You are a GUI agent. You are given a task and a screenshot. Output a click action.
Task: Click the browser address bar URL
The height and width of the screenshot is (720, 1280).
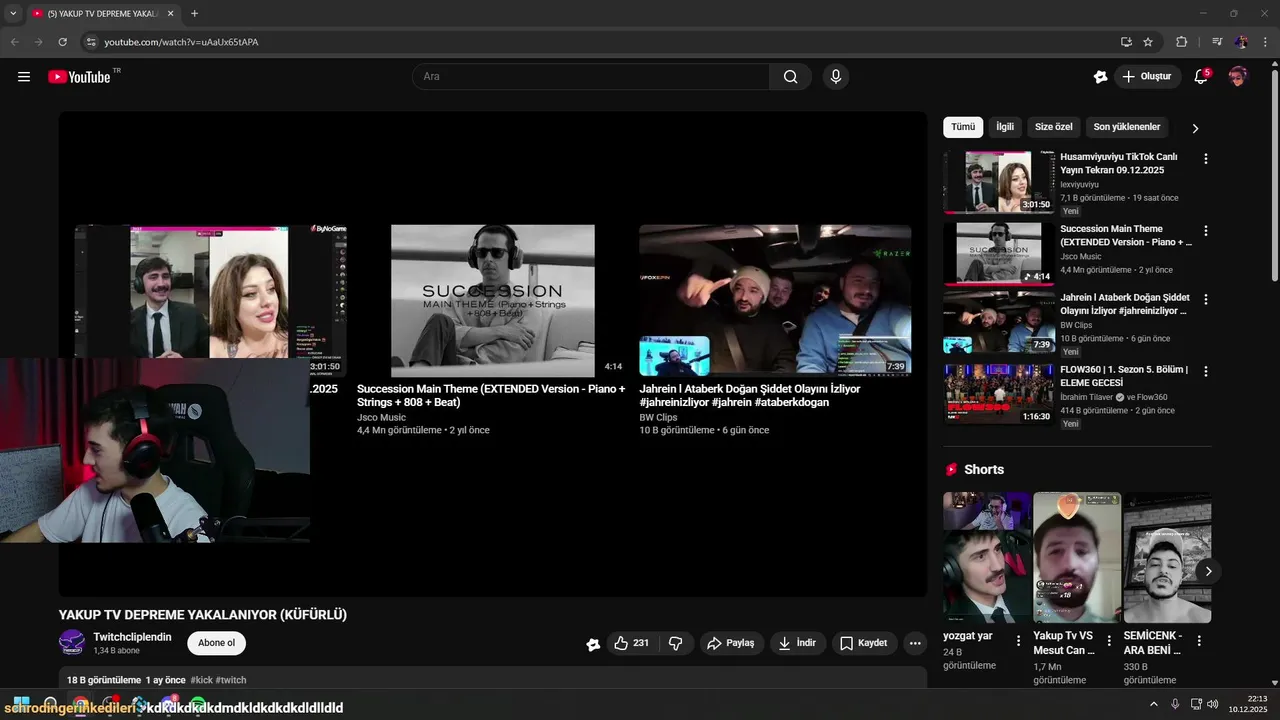(x=182, y=42)
